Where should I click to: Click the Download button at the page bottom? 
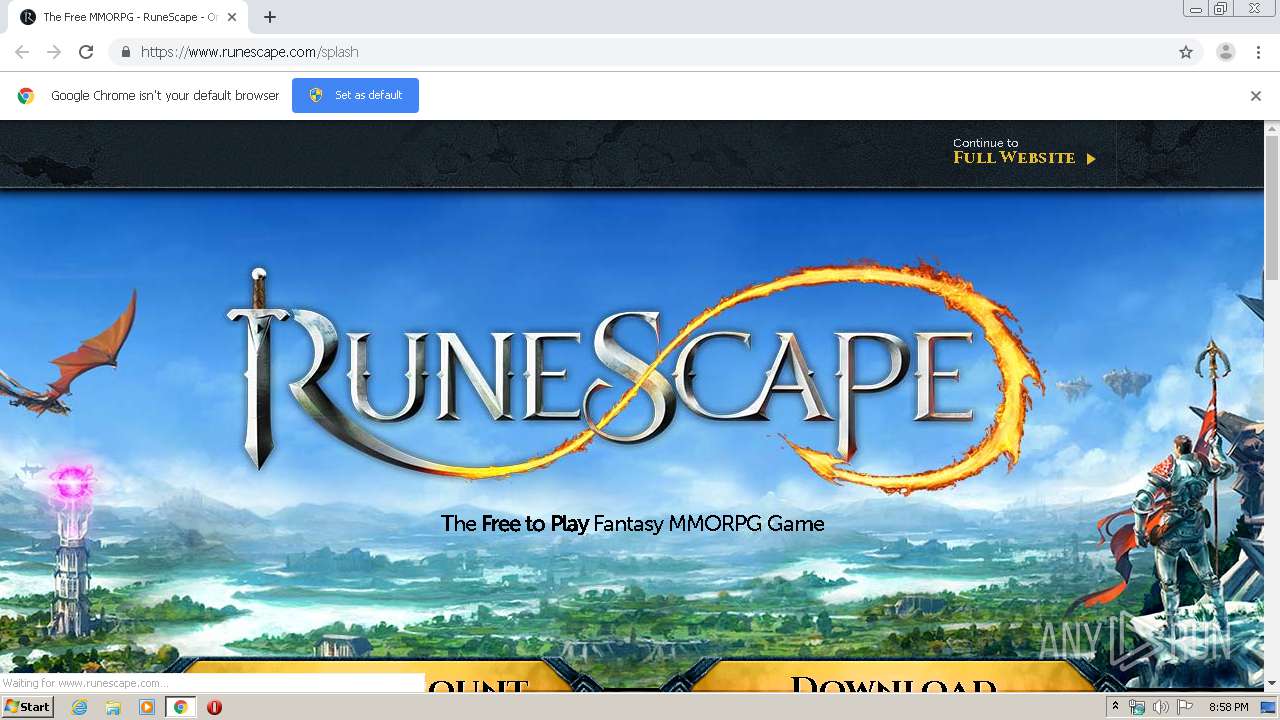[x=893, y=676]
